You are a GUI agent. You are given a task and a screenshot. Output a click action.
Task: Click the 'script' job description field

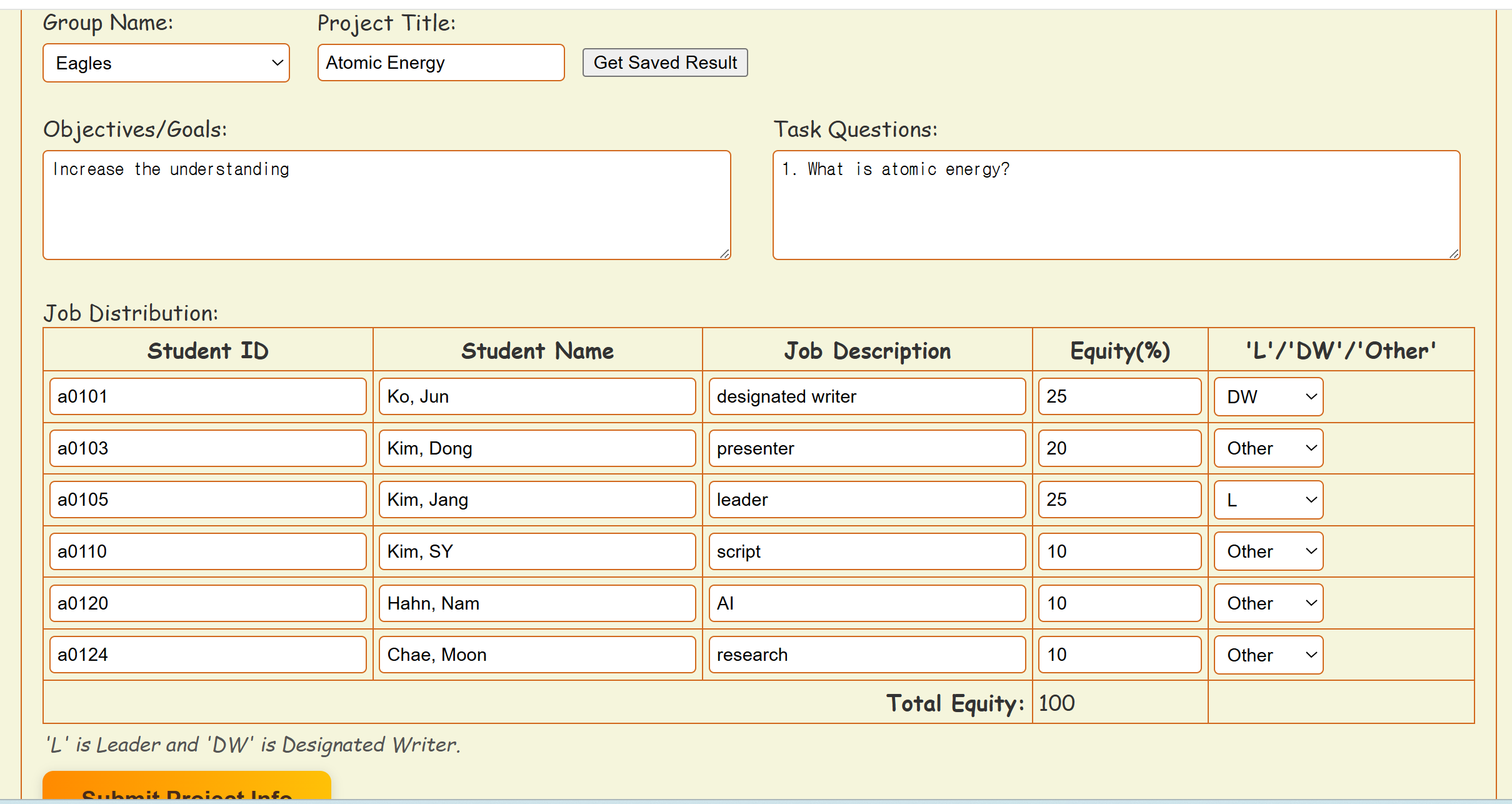point(866,551)
